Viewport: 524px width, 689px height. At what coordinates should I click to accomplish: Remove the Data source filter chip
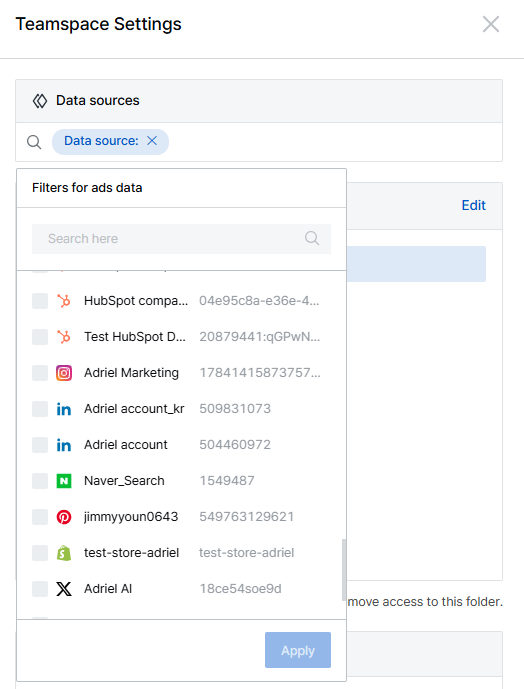(x=152, y=141)
